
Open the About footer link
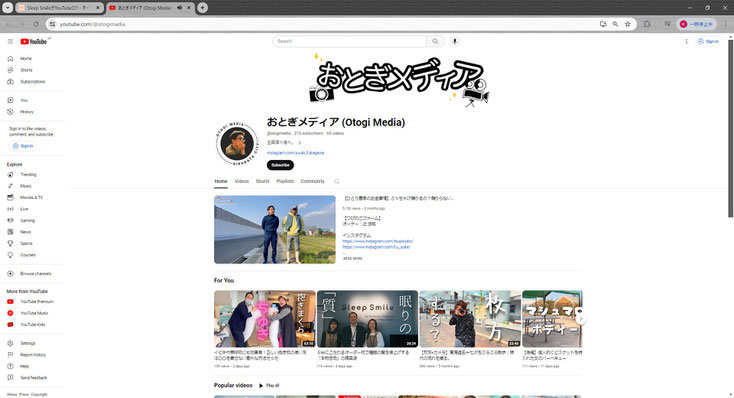pos(12,395)
